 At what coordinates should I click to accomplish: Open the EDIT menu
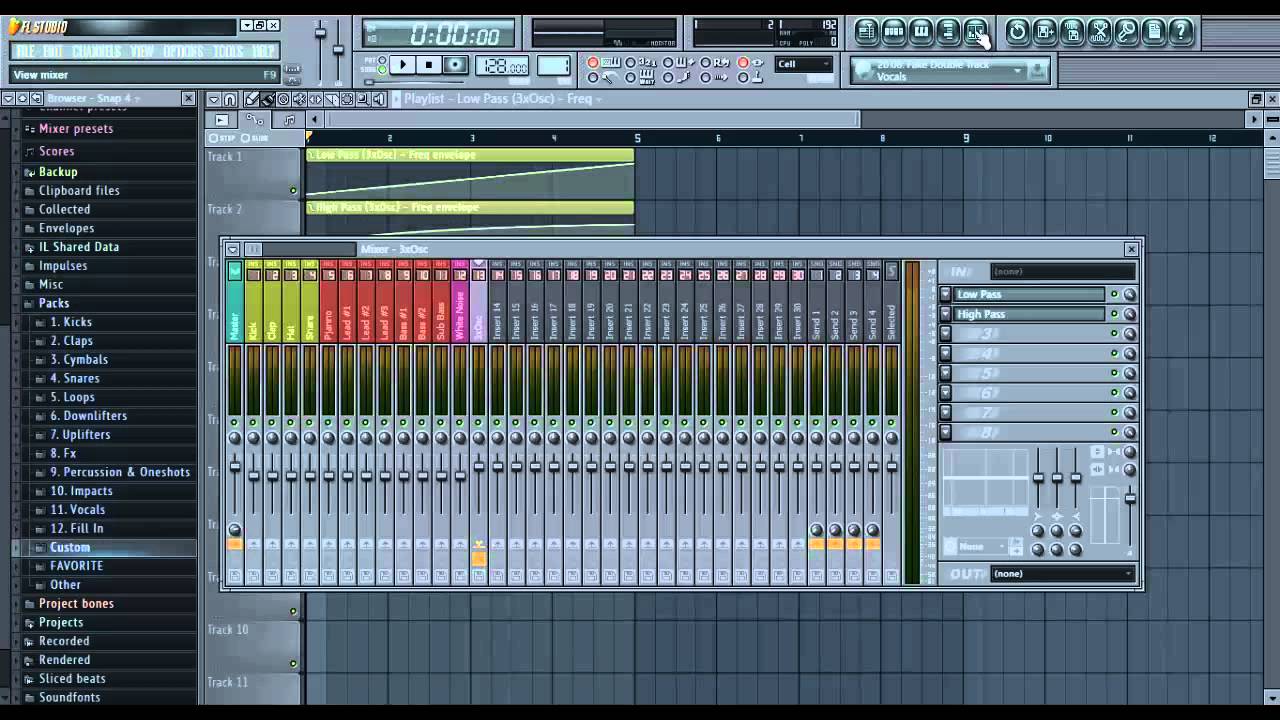click(x=53, y=52)
